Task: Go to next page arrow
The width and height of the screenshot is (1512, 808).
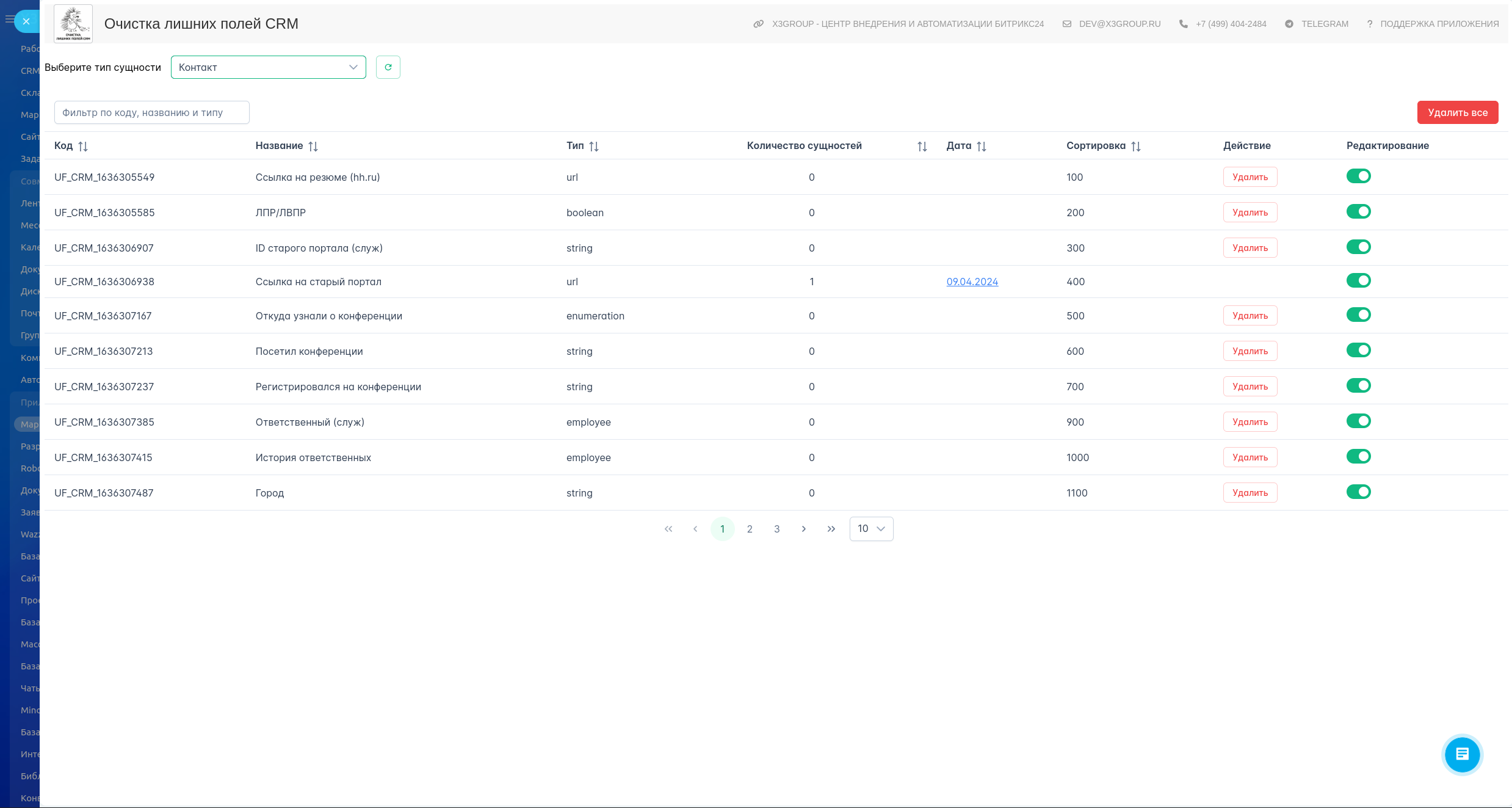Action: point(804,529)
